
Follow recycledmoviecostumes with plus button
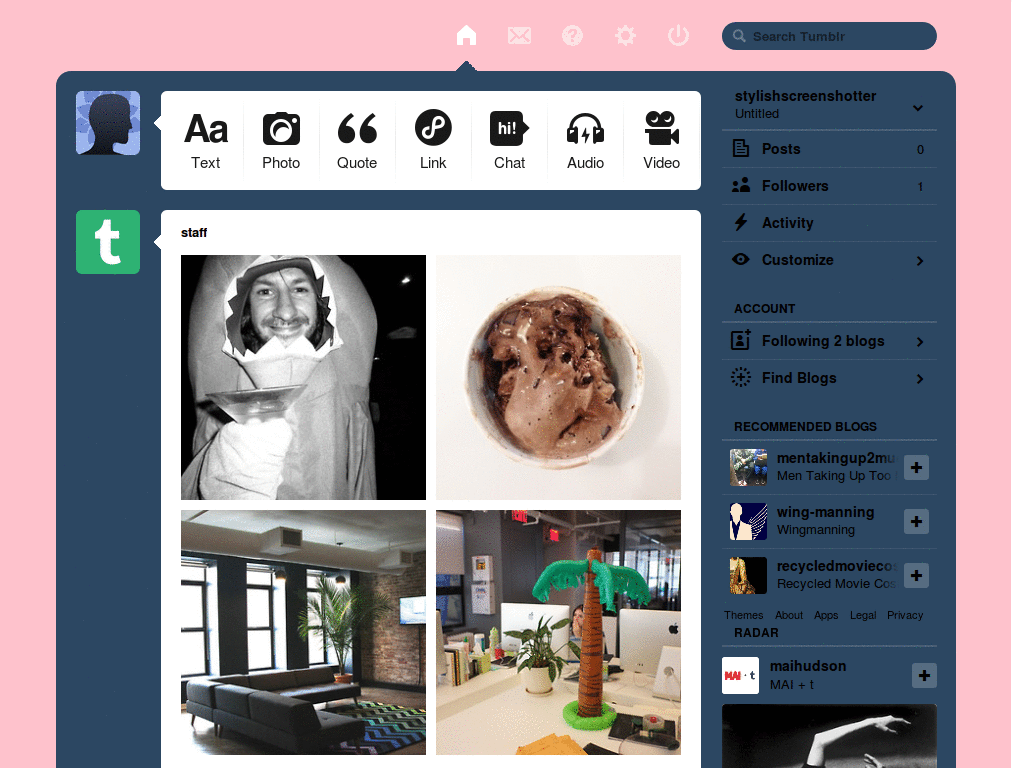(916, 575)
